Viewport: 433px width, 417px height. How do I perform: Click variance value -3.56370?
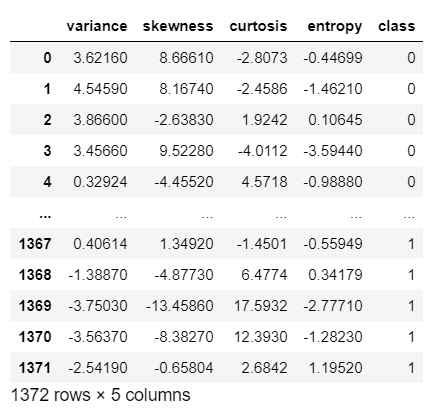[98, 337]
